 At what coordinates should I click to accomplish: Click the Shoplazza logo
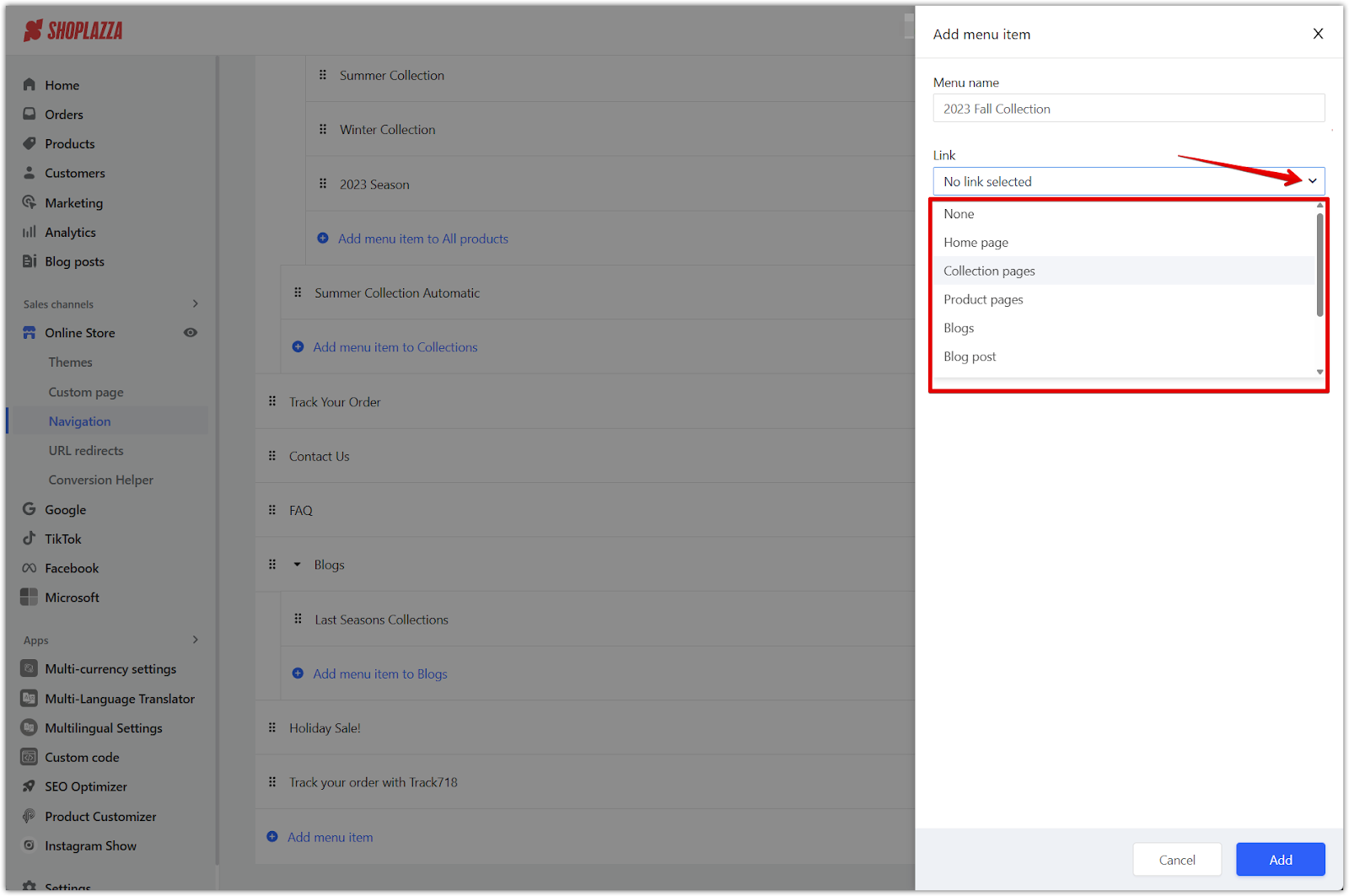click(x=73, y=31)
